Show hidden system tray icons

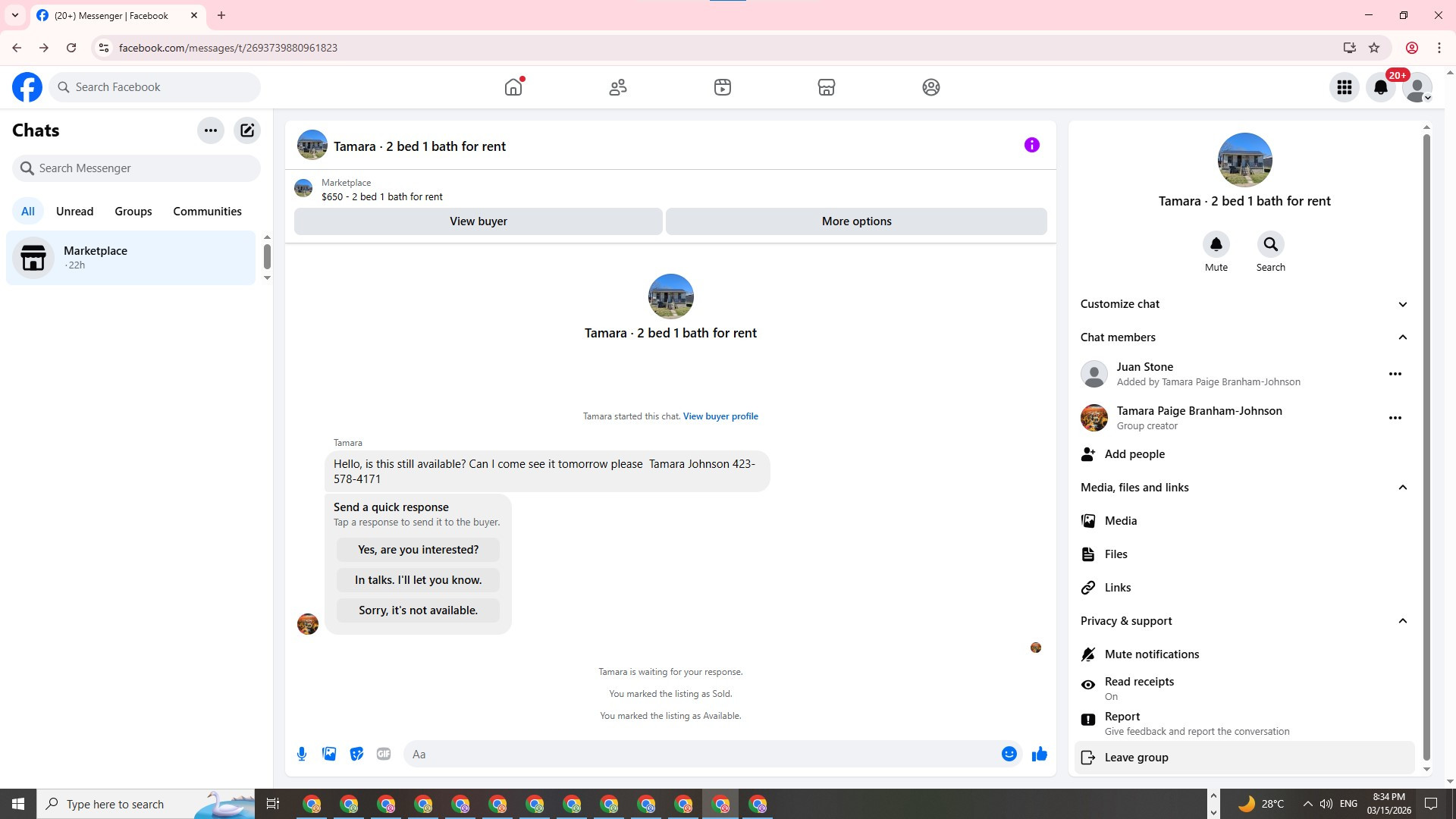[1307, 804]
